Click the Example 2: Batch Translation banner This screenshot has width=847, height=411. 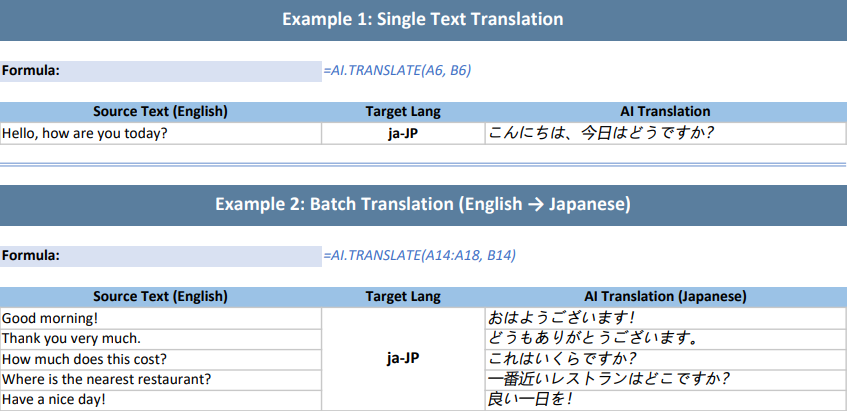click(423, 204)
